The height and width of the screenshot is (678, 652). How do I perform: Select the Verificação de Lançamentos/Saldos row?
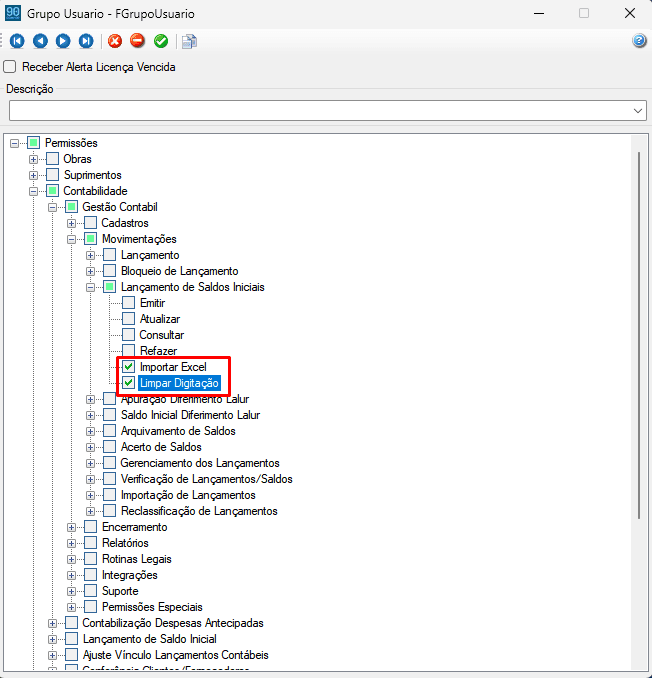(206, 479)
